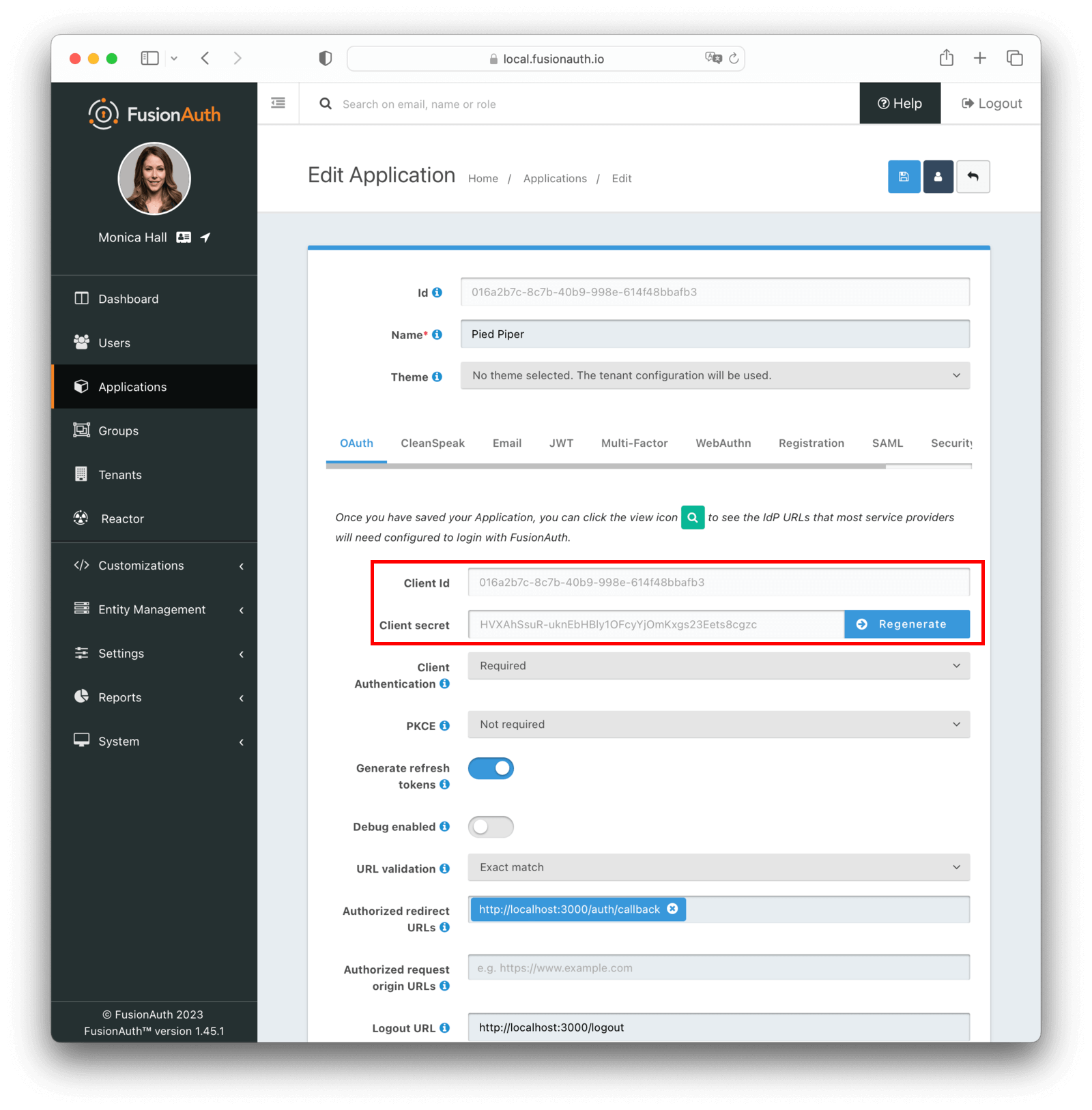Expand Customizations in the sidebar

pyautogui.click(x=154, y=566)
